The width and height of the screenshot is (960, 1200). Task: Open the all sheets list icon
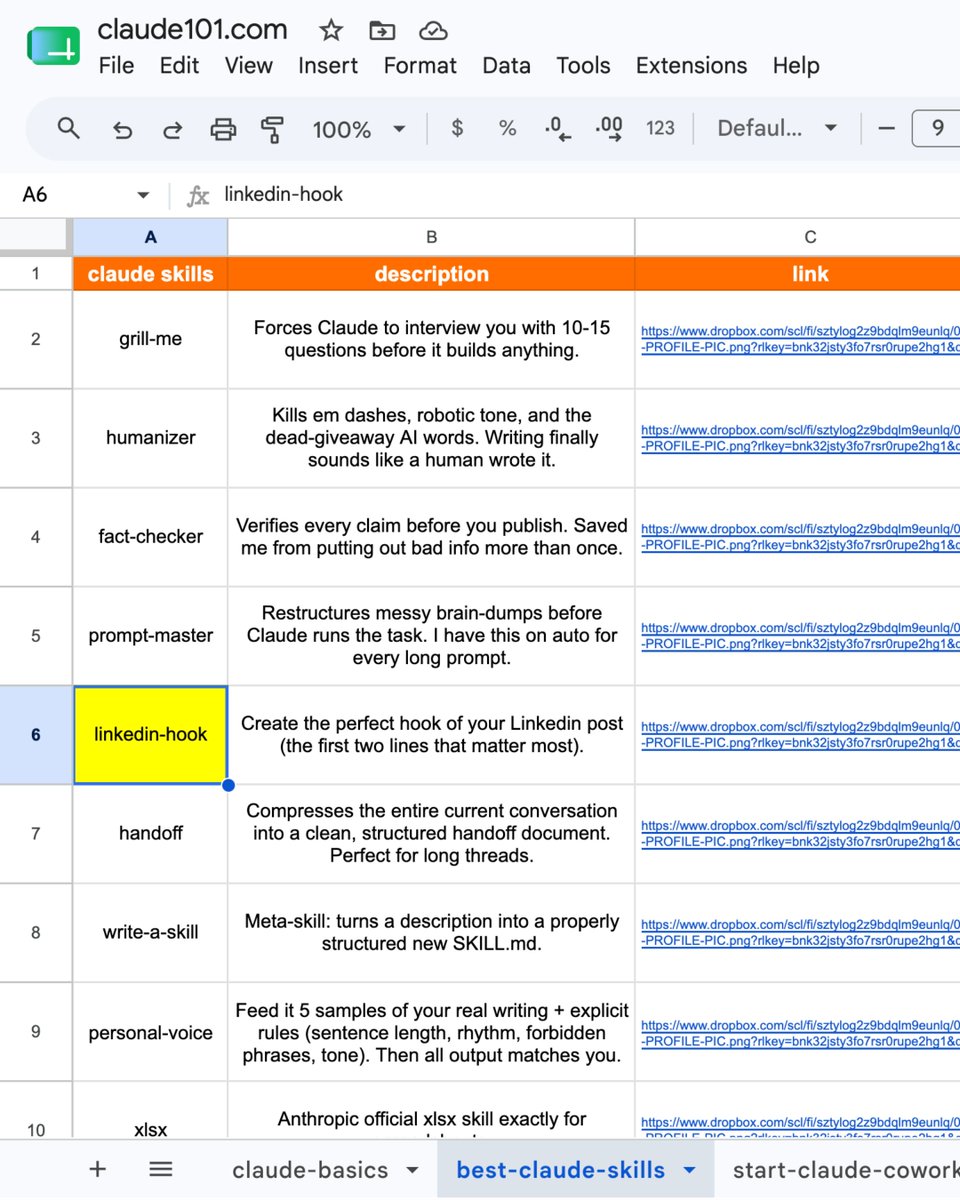tap(161, 1169)
